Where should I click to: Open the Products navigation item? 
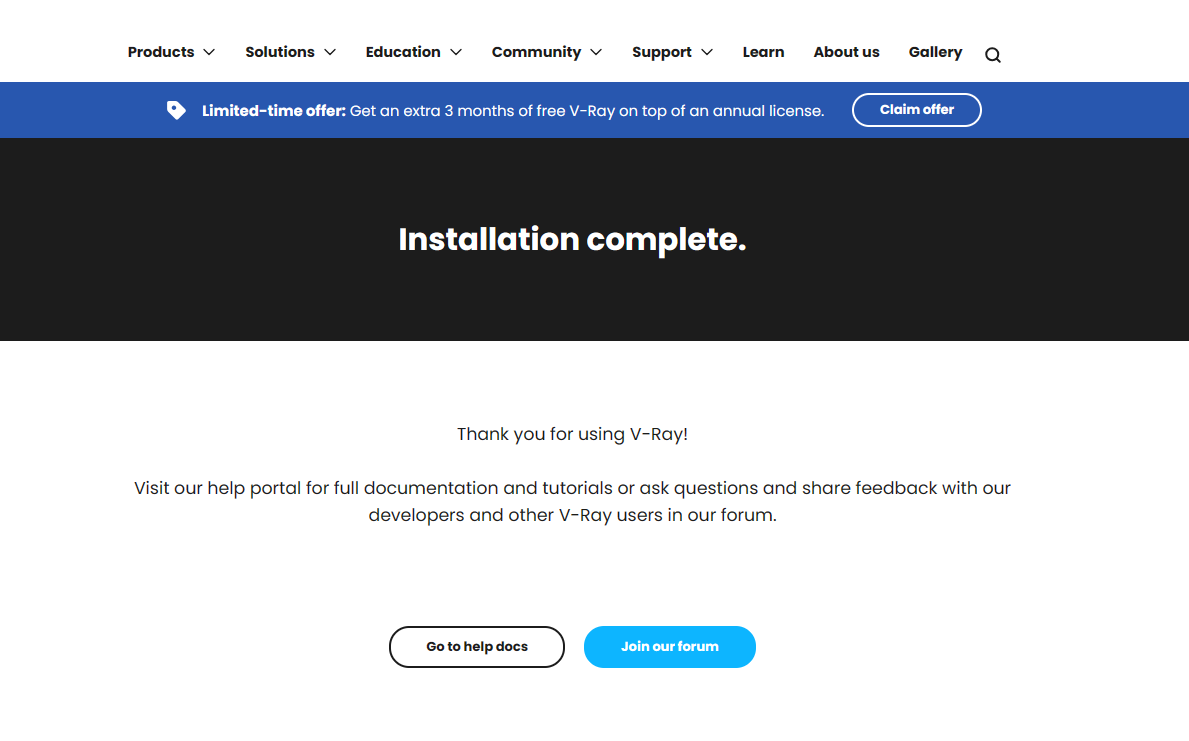(x=161, y=52)
